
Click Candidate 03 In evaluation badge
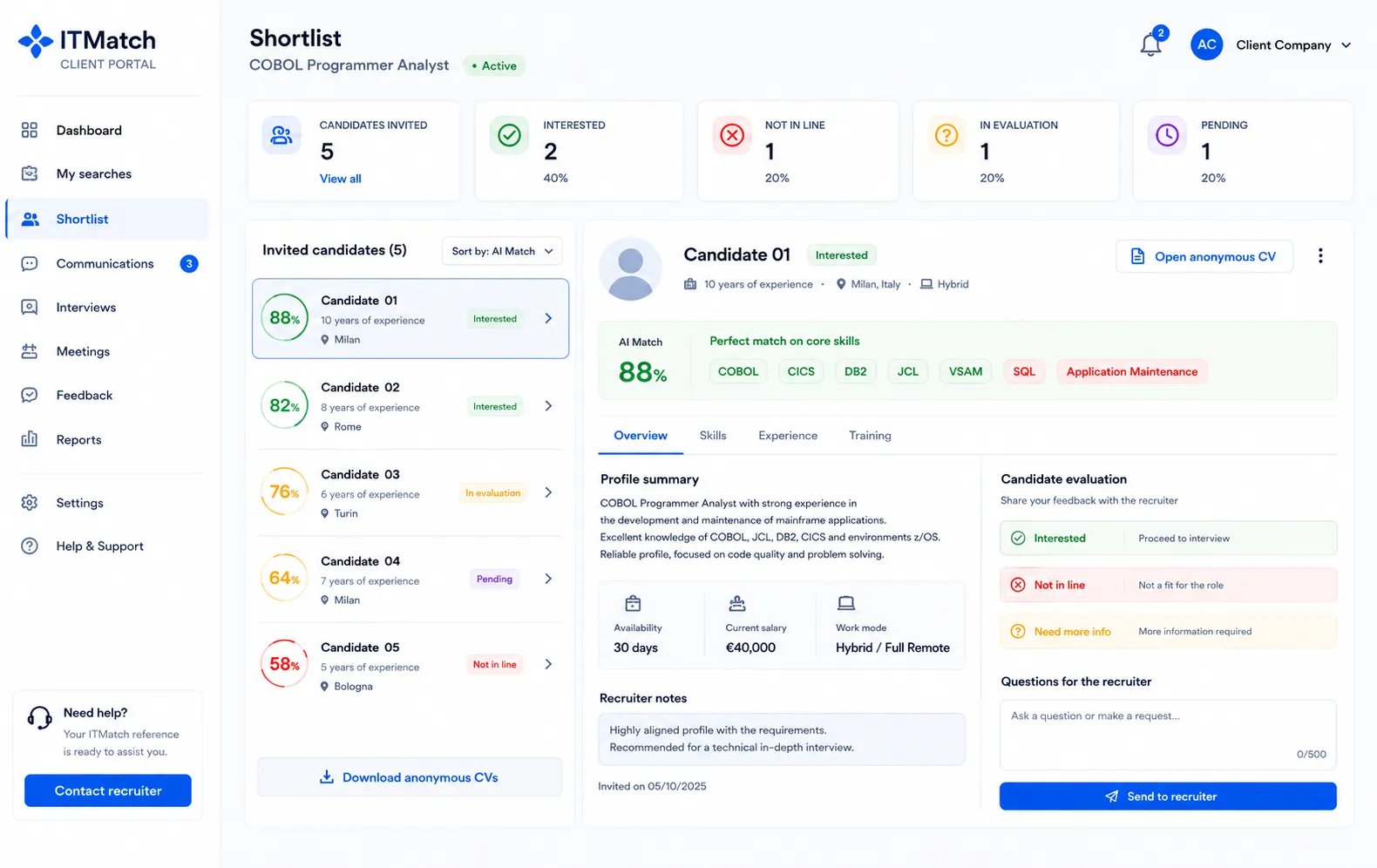tap(492, 493)
